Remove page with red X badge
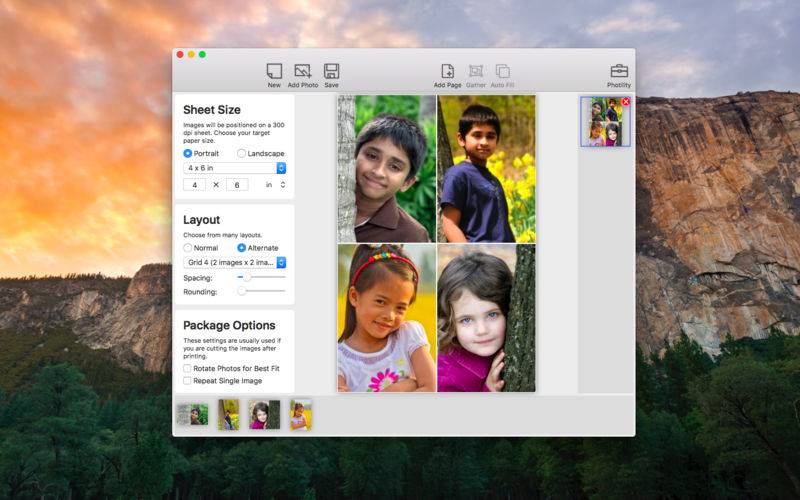Viewport: 800px width, 500px height. pos(626,102)
